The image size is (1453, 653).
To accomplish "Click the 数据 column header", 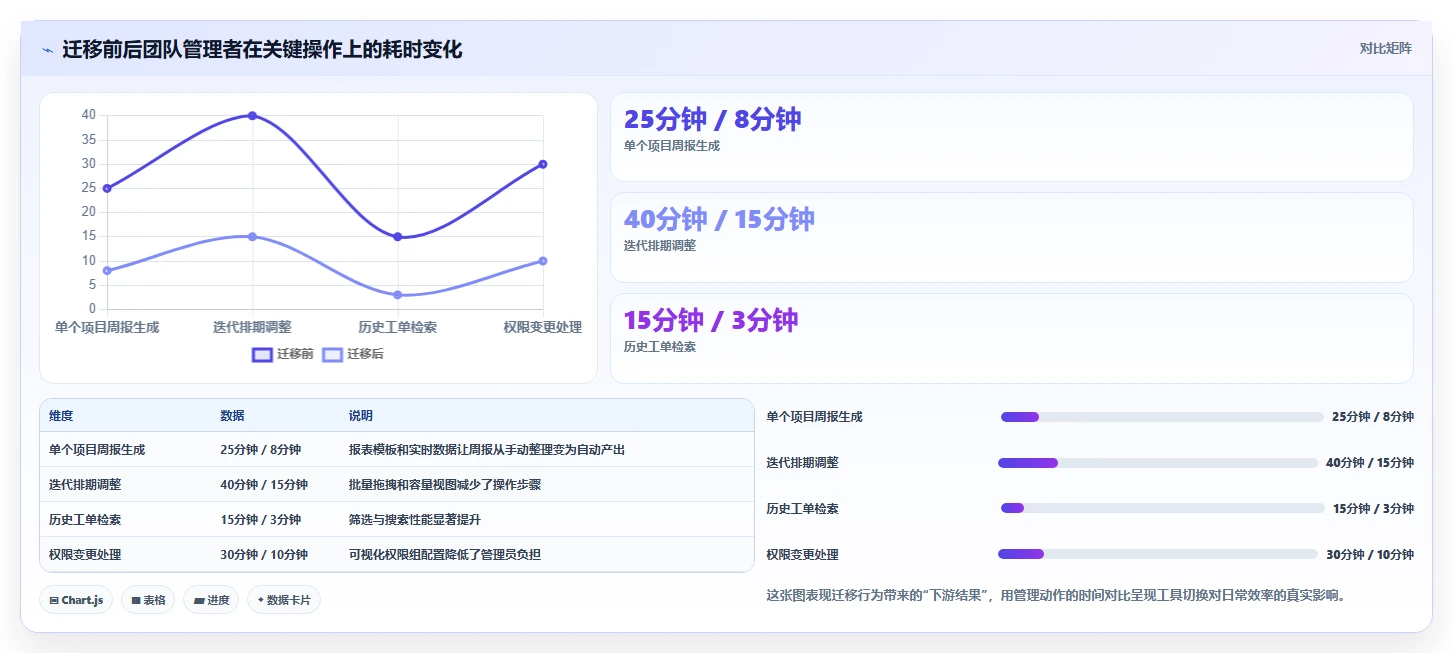I will click(x=232, y=416).
